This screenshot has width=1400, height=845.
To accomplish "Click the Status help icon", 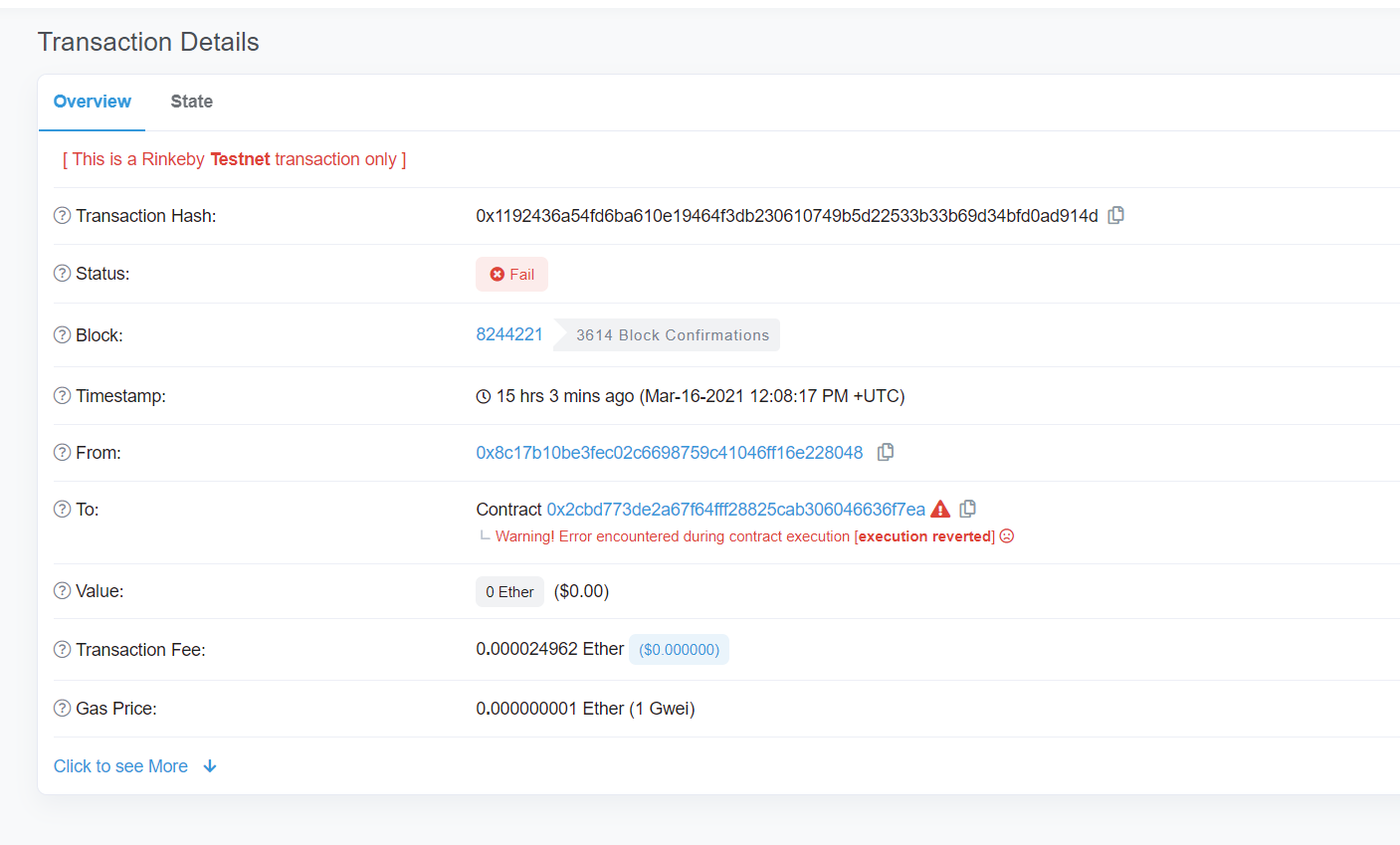I will tap(61, 273).
